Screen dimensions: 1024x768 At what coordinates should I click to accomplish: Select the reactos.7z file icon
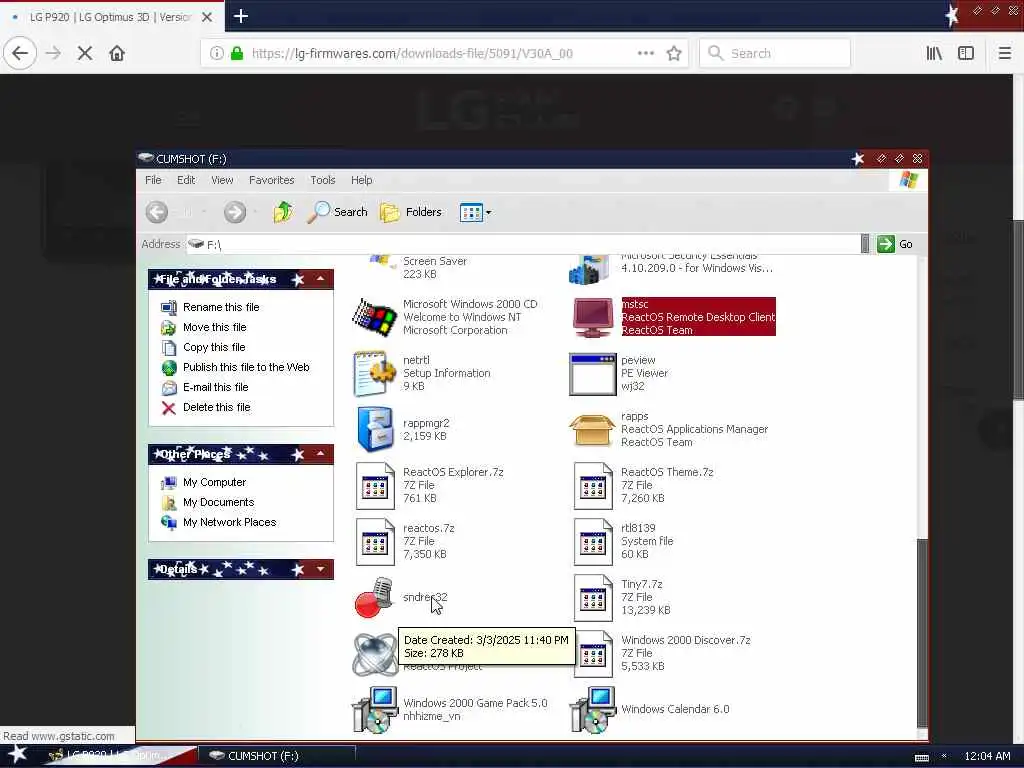click(x=375, y=541)
